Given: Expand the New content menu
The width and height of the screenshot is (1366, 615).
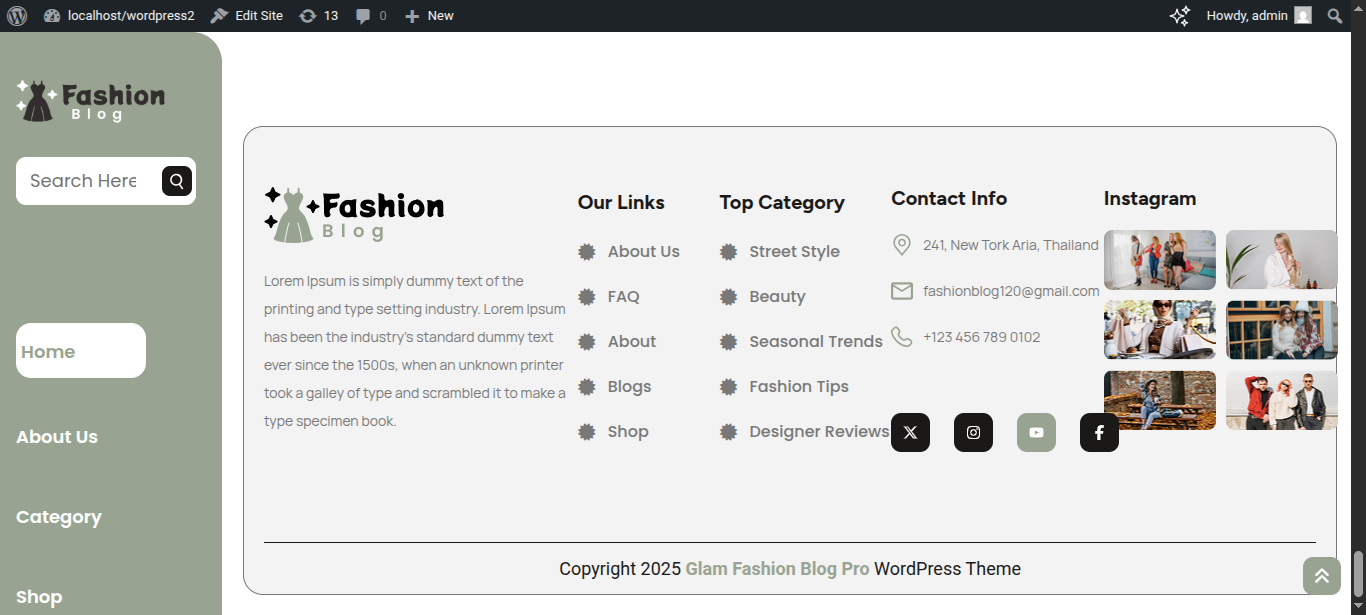Looking at the screenshot, I should [429, 16].
